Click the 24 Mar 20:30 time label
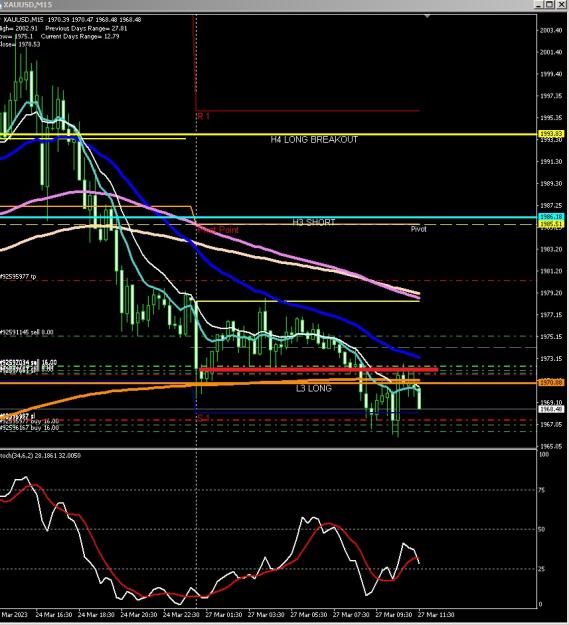Screen dimensions: 569x625 tap(139, 615)
